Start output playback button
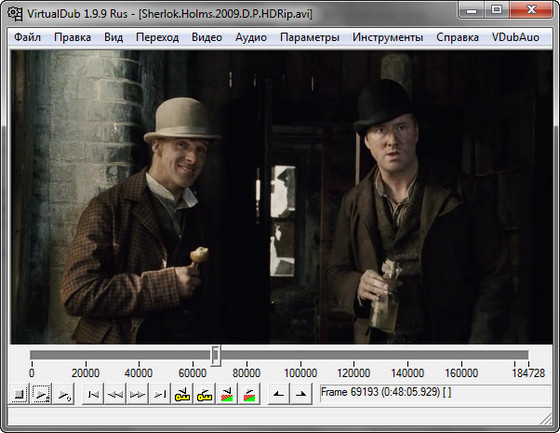Image resolution: width=560 pixels, height=433 pixels. coord(64,394)
